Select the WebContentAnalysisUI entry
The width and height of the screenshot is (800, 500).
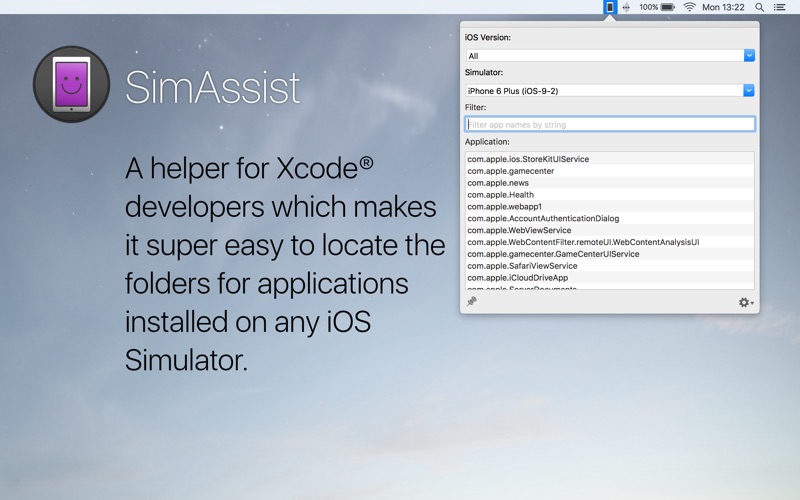tap(610, 242)
